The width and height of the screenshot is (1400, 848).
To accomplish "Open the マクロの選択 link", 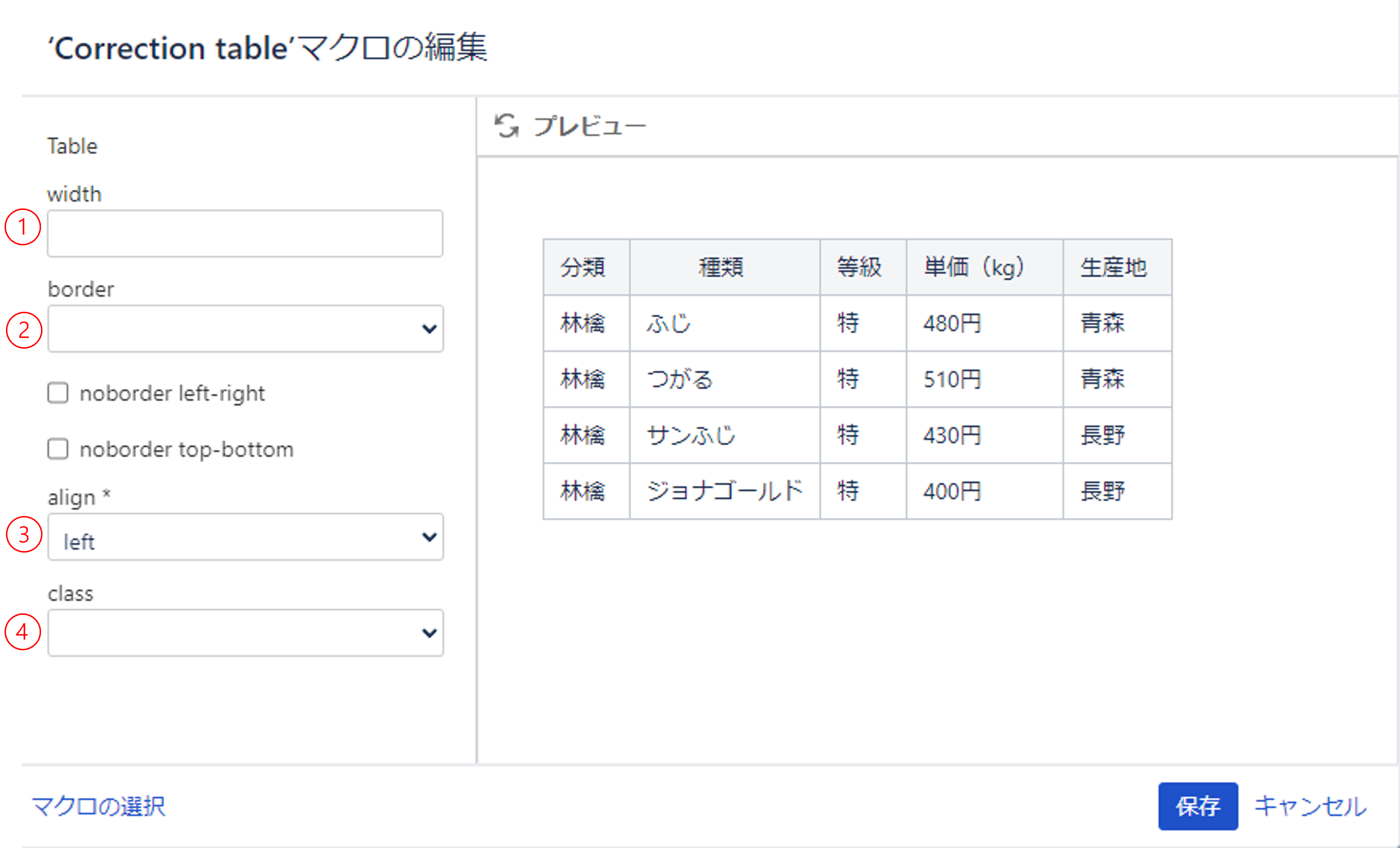I will point(98,806).
